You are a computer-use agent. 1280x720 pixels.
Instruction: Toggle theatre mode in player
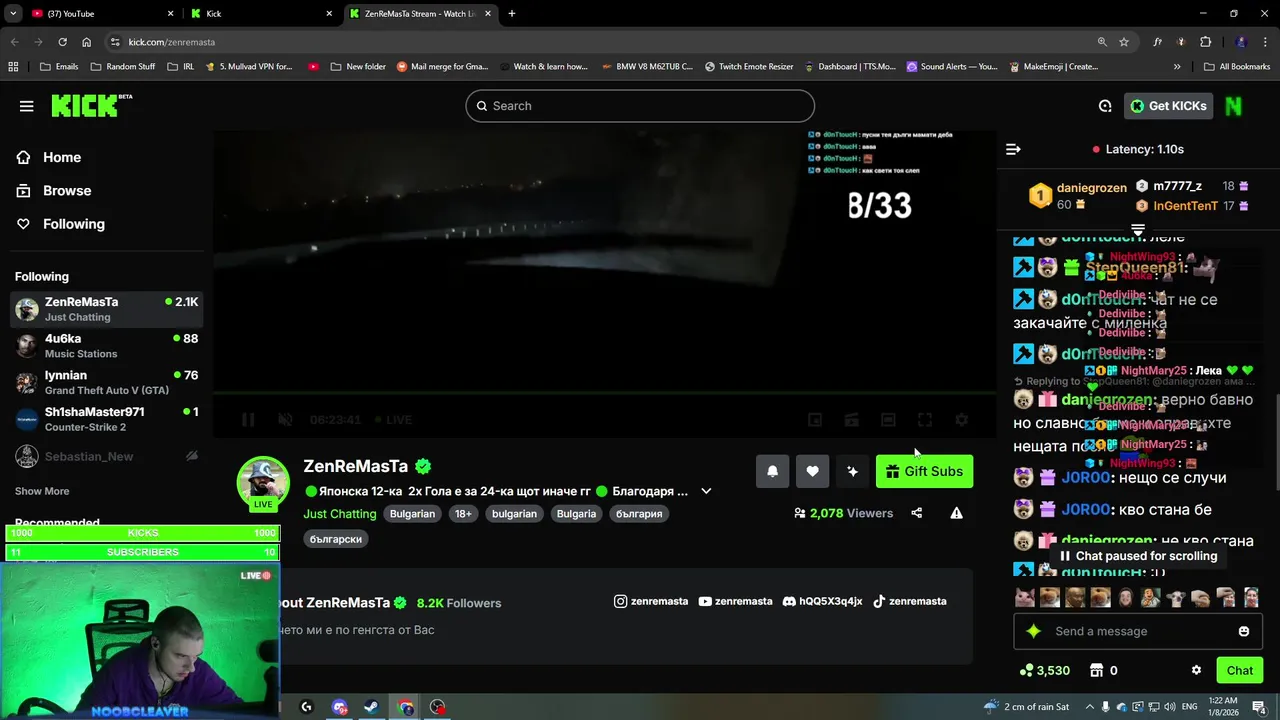coord(888,420)
